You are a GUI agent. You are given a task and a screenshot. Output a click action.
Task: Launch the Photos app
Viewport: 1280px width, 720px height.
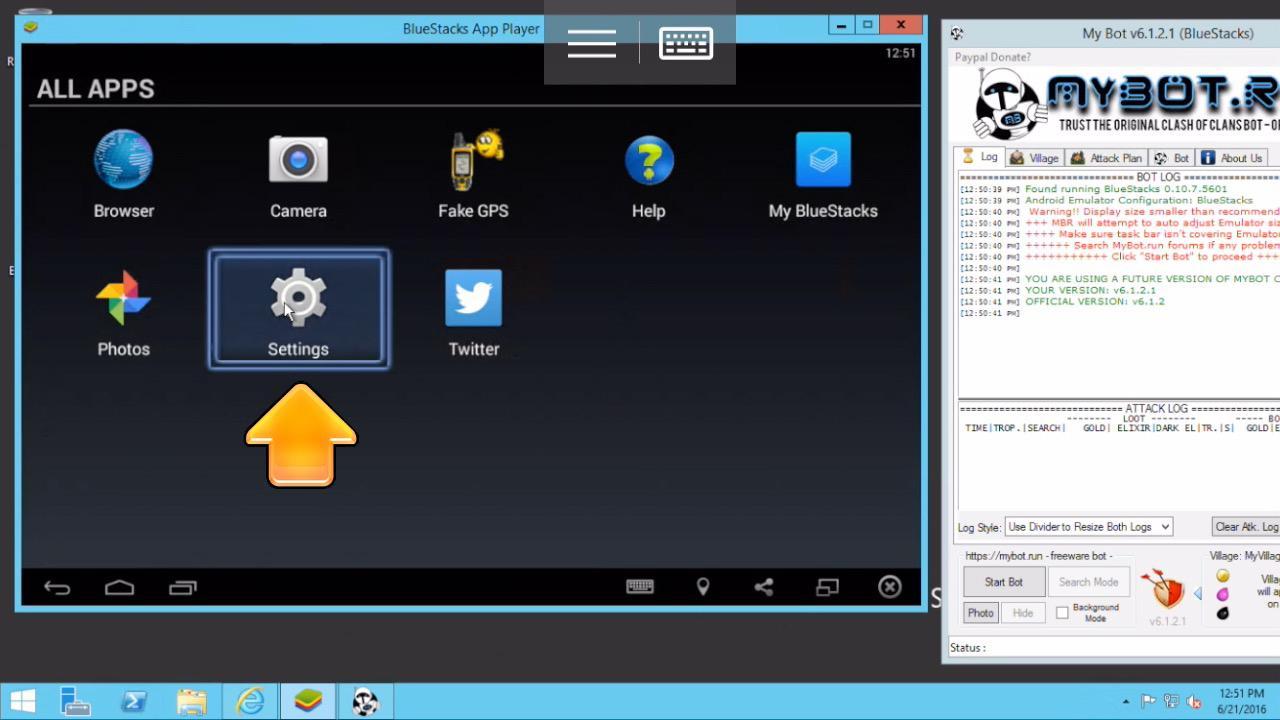(123, 313)
